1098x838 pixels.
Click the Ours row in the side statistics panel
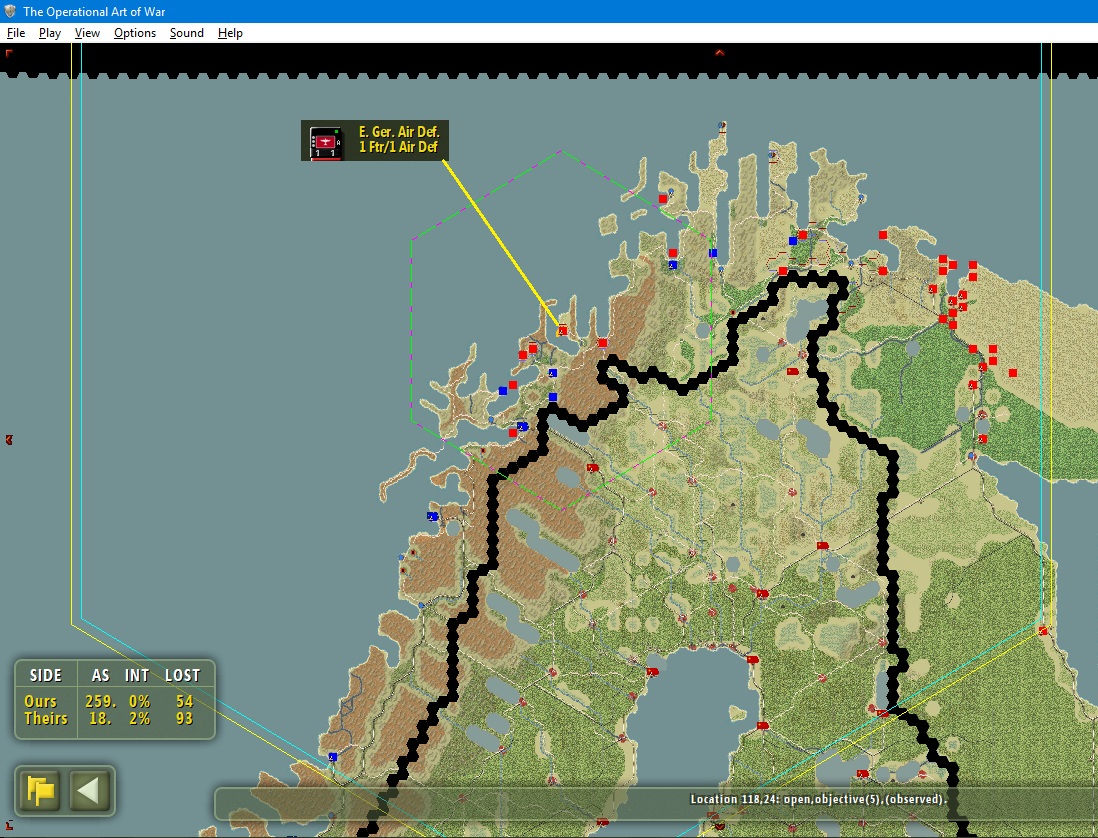pyautogui.click(x=114, y=701)
